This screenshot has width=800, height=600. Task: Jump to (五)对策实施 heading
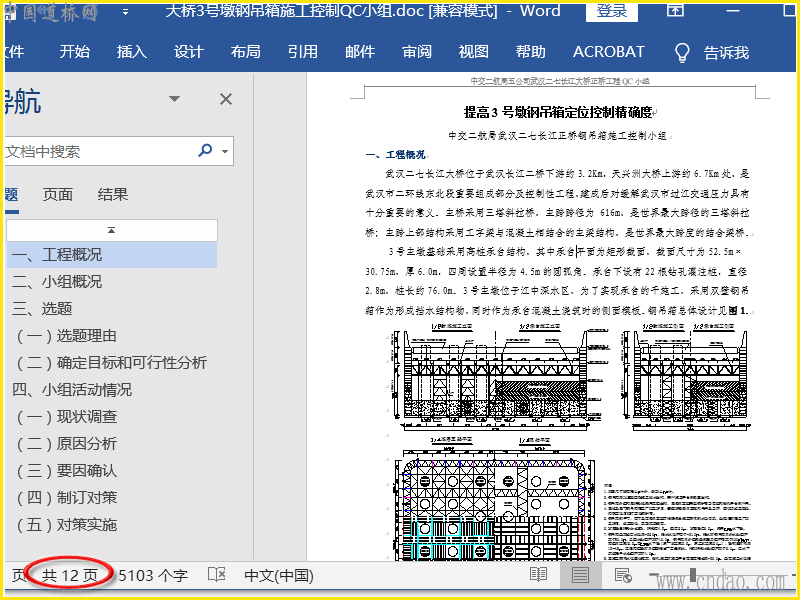[x=67, y=525]
